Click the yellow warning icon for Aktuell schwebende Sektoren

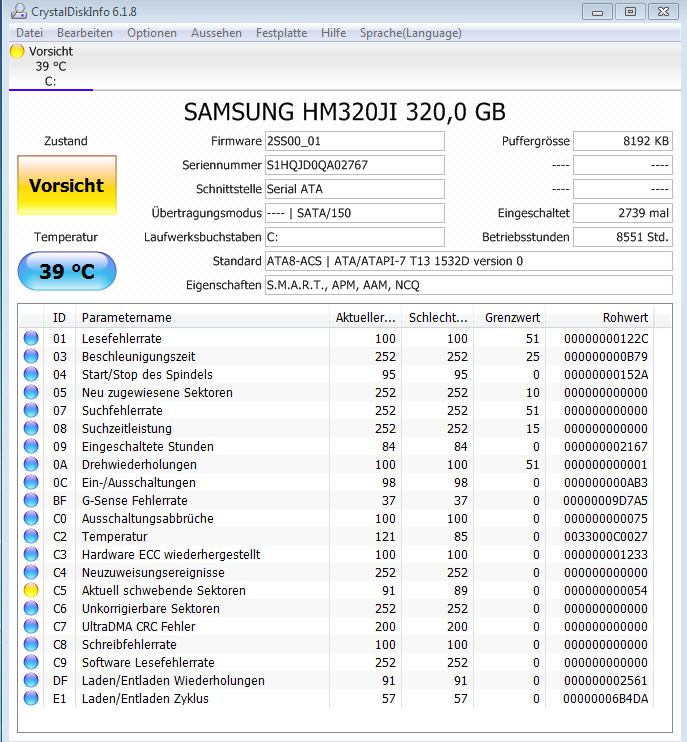tap(31, 590)
